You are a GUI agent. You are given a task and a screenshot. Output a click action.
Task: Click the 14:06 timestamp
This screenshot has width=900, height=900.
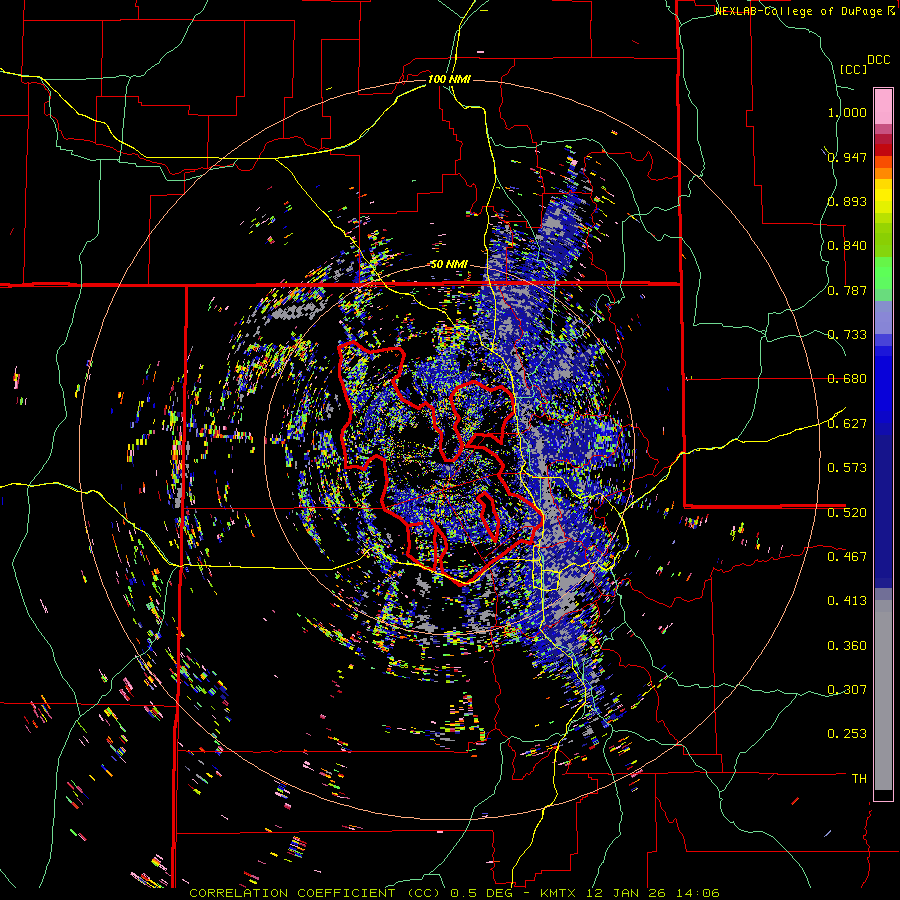point(697,893)
